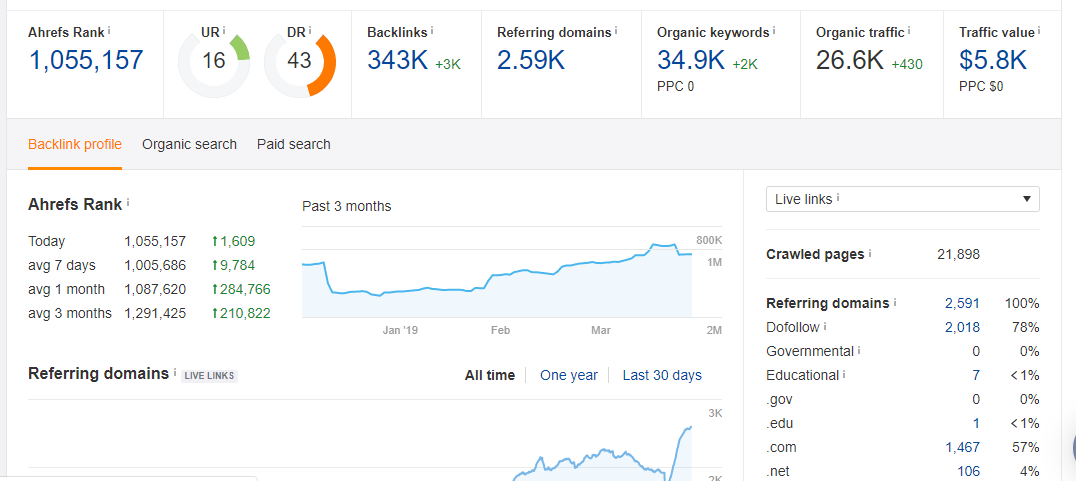Click info icon beside DR gauge label
The height and width of the screenshot is (481, 1076).
(310, 30)
